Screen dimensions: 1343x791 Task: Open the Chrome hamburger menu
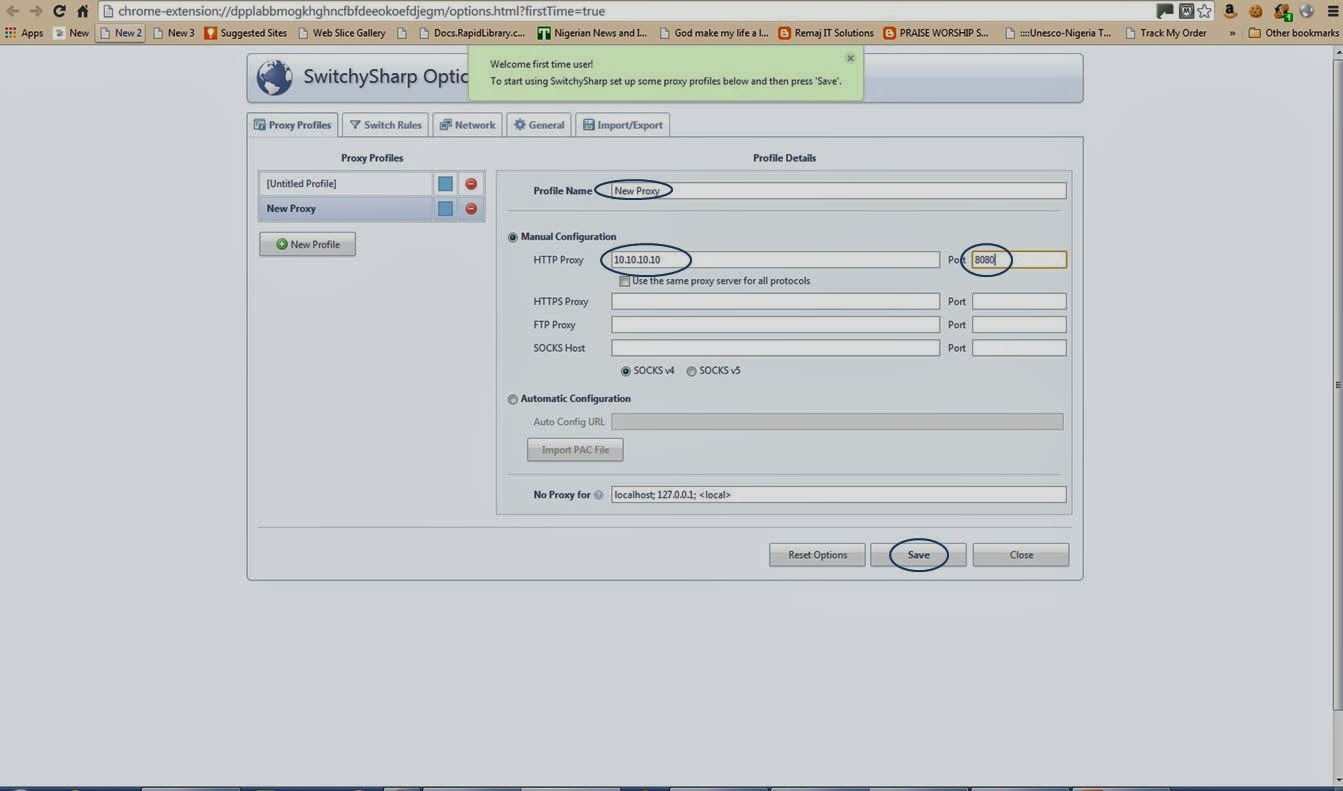(x=1331, y=11)
